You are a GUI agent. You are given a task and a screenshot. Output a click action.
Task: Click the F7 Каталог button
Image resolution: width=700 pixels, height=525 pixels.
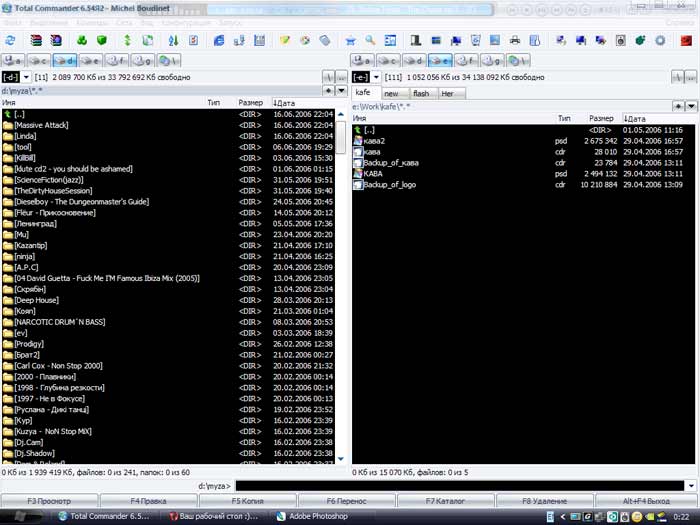pos(446,501)
